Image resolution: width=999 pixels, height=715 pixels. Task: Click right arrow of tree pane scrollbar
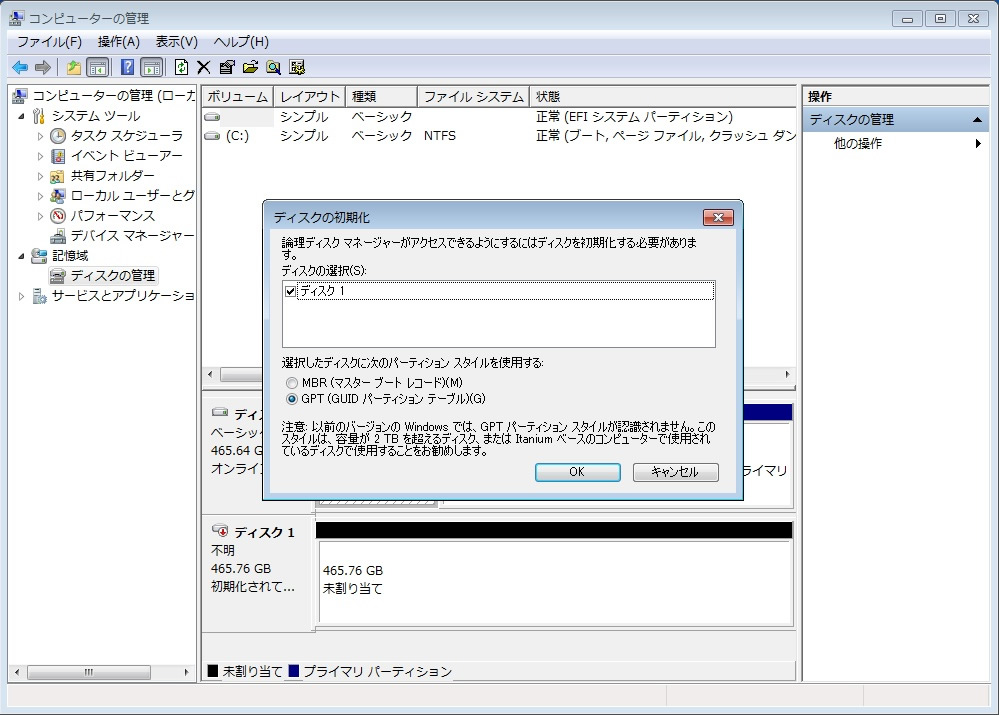pyautogui.click(x=186, y=672)
